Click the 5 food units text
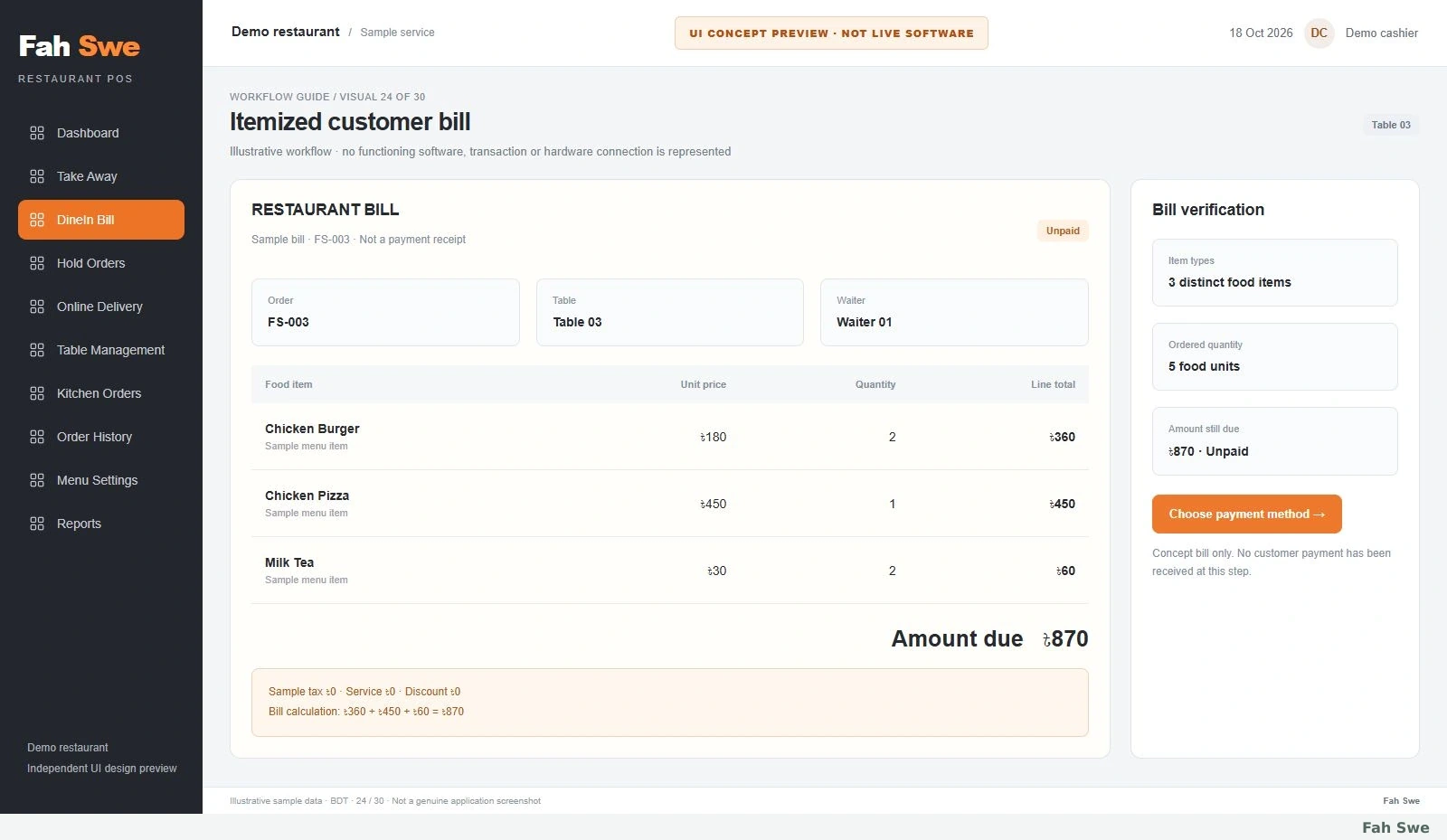This screenshot has width=1447, height=840. coord(1204,366)
